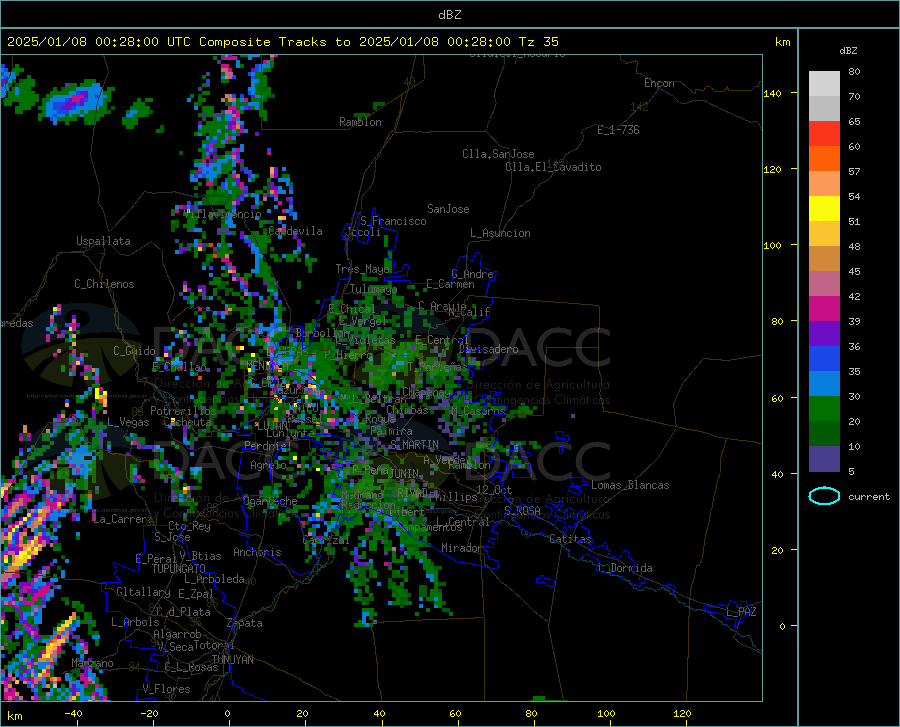
Task: Click the '100' km tick on right axis
Action: (x=773, y=245)
